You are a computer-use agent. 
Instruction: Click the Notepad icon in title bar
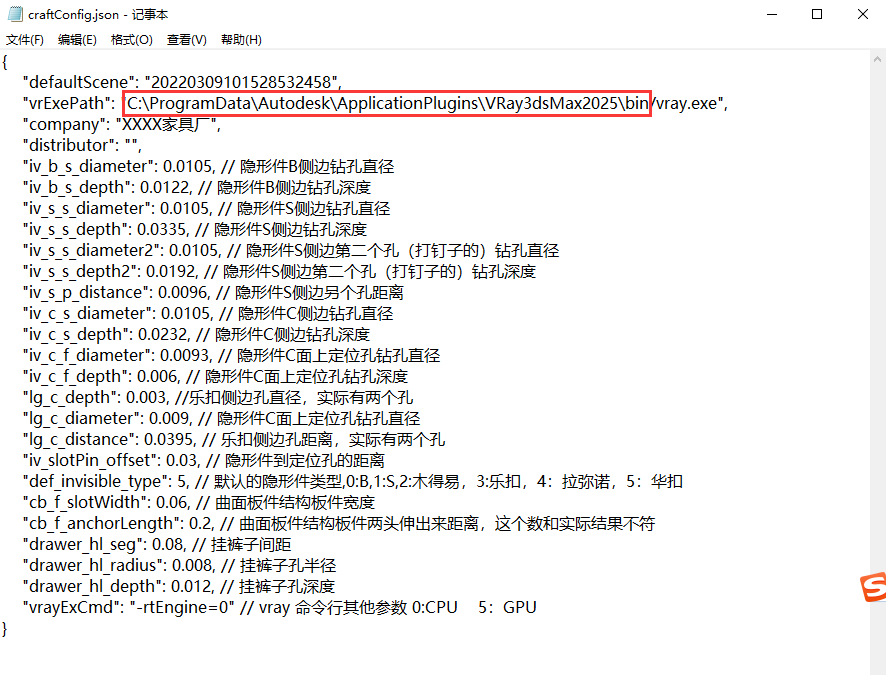pos(15,14)
